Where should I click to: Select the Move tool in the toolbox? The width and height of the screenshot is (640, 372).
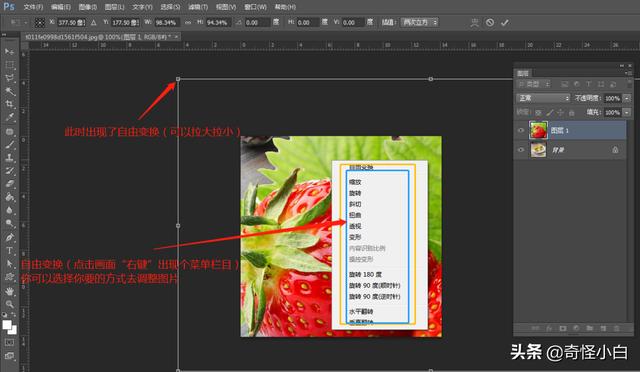9,52
